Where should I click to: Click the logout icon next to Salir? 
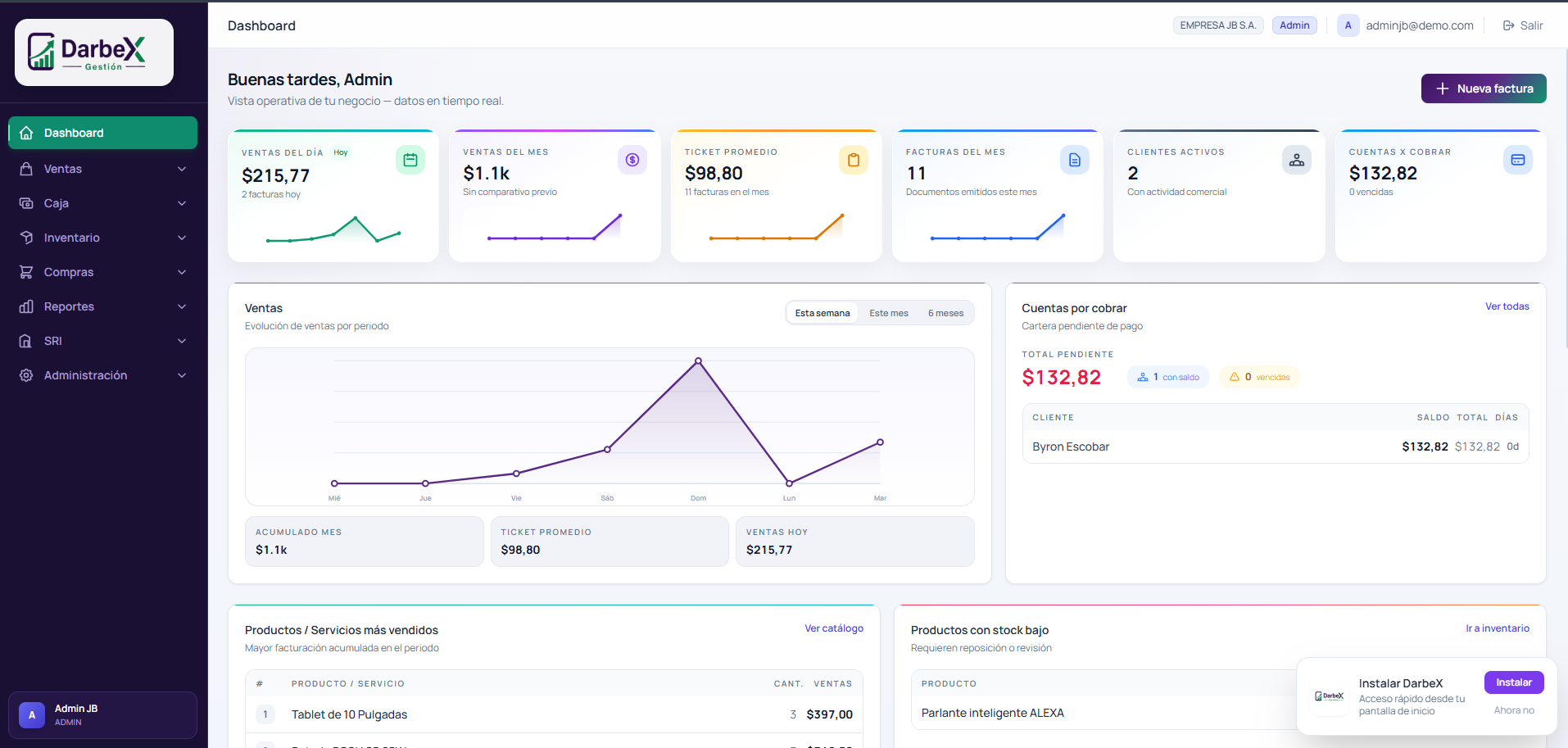pyautogui.click(x=1509, y=25)
